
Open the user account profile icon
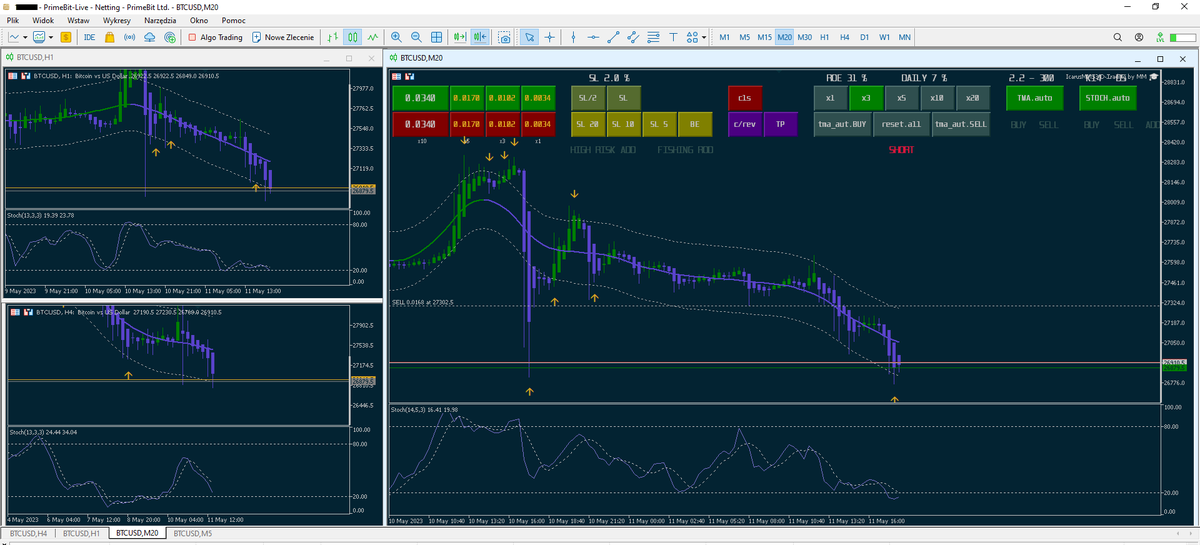[1140, 37]
